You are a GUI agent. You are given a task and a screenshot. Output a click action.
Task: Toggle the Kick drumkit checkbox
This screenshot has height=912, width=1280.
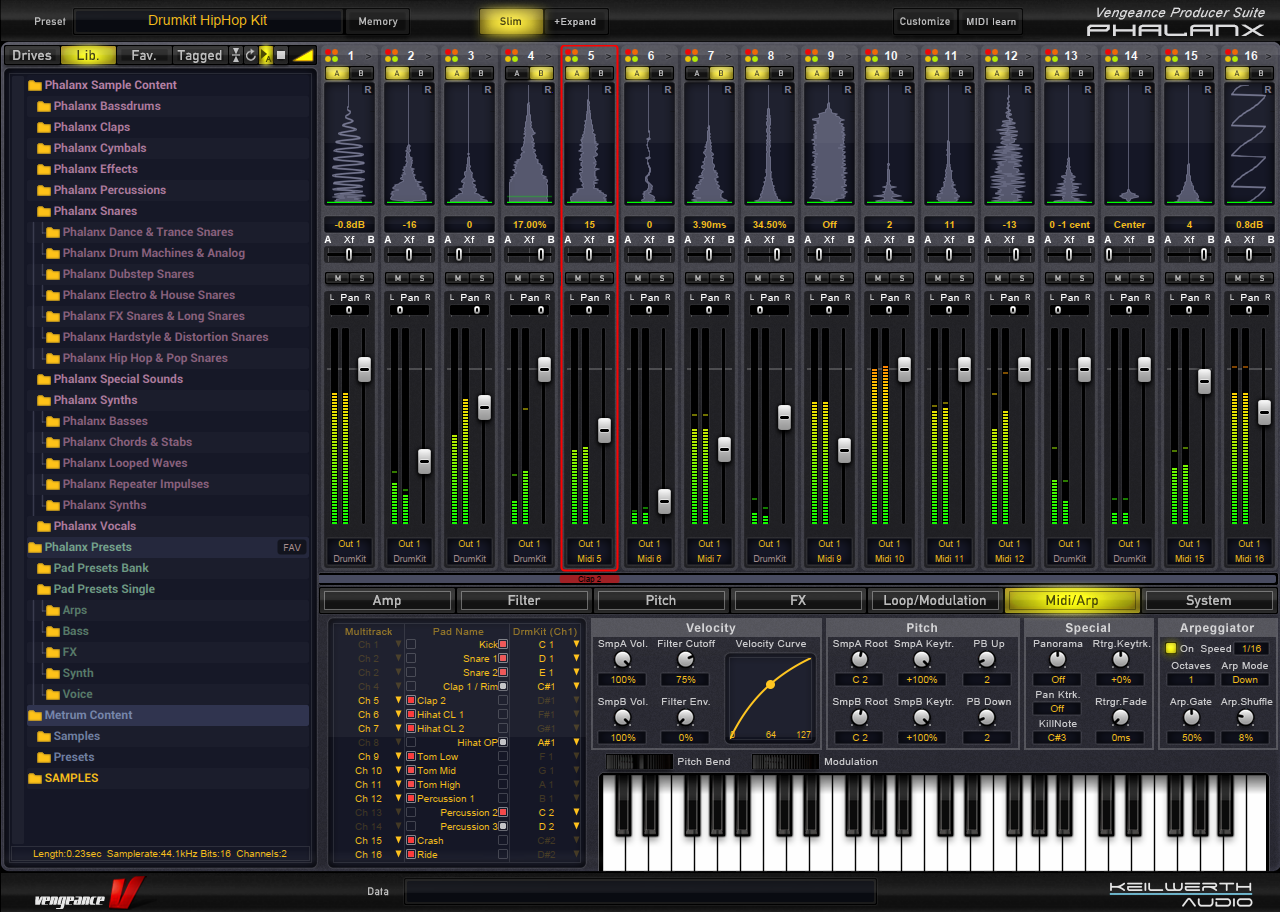click(x=503, y=645)
